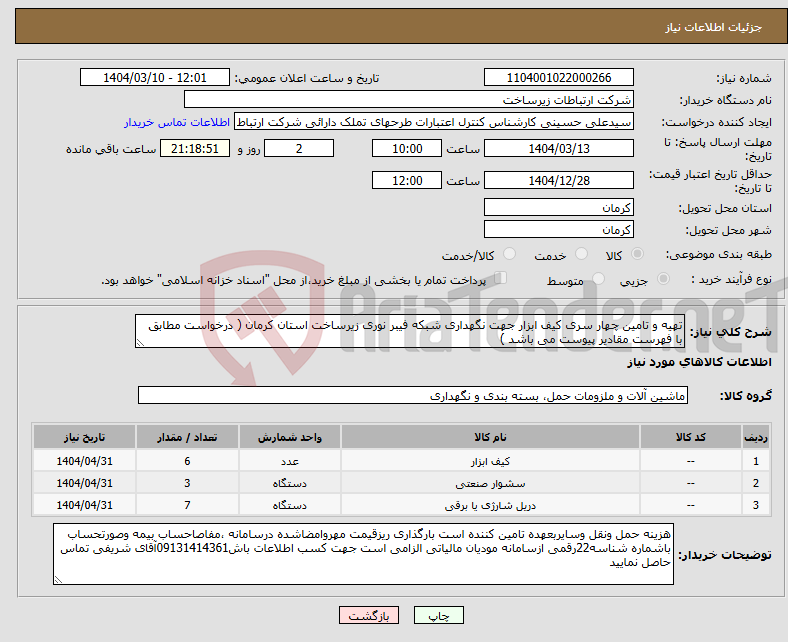Image resolution: width=788 pixels, height=642 pixels.
Task: Click the remaining time field 21:18:51
Action: tap(195, 149)
